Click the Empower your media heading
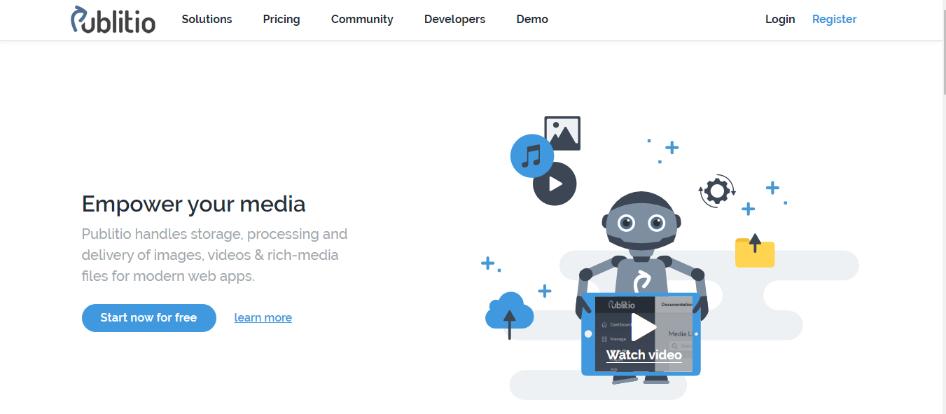 pos(194,204)
